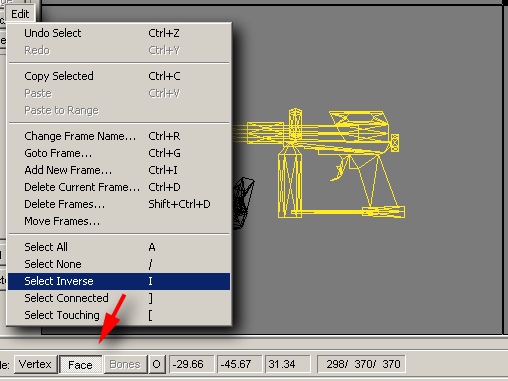Choose Select Touching option
The height and width of the screenshot is (381, 508).
119,315
